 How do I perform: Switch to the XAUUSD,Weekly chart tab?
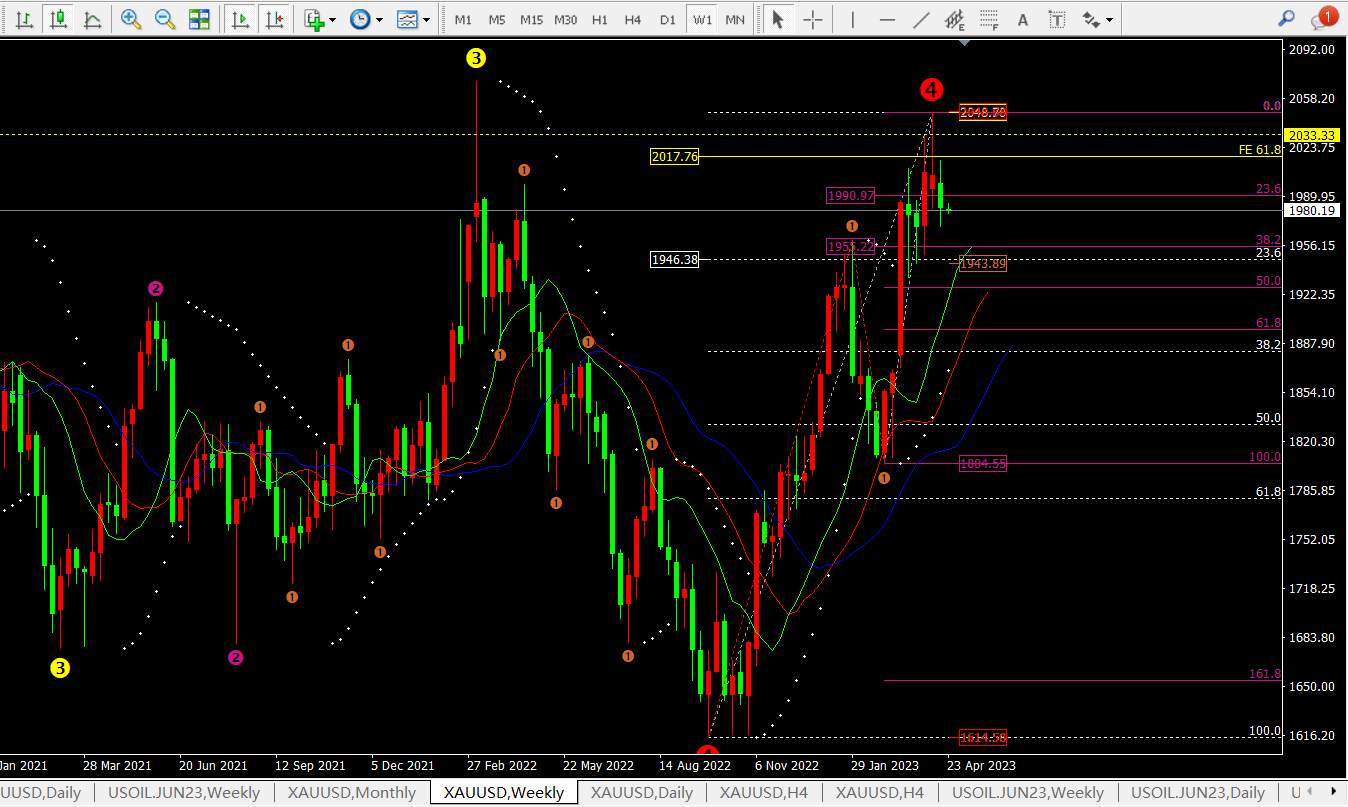(x=504, y=793)
